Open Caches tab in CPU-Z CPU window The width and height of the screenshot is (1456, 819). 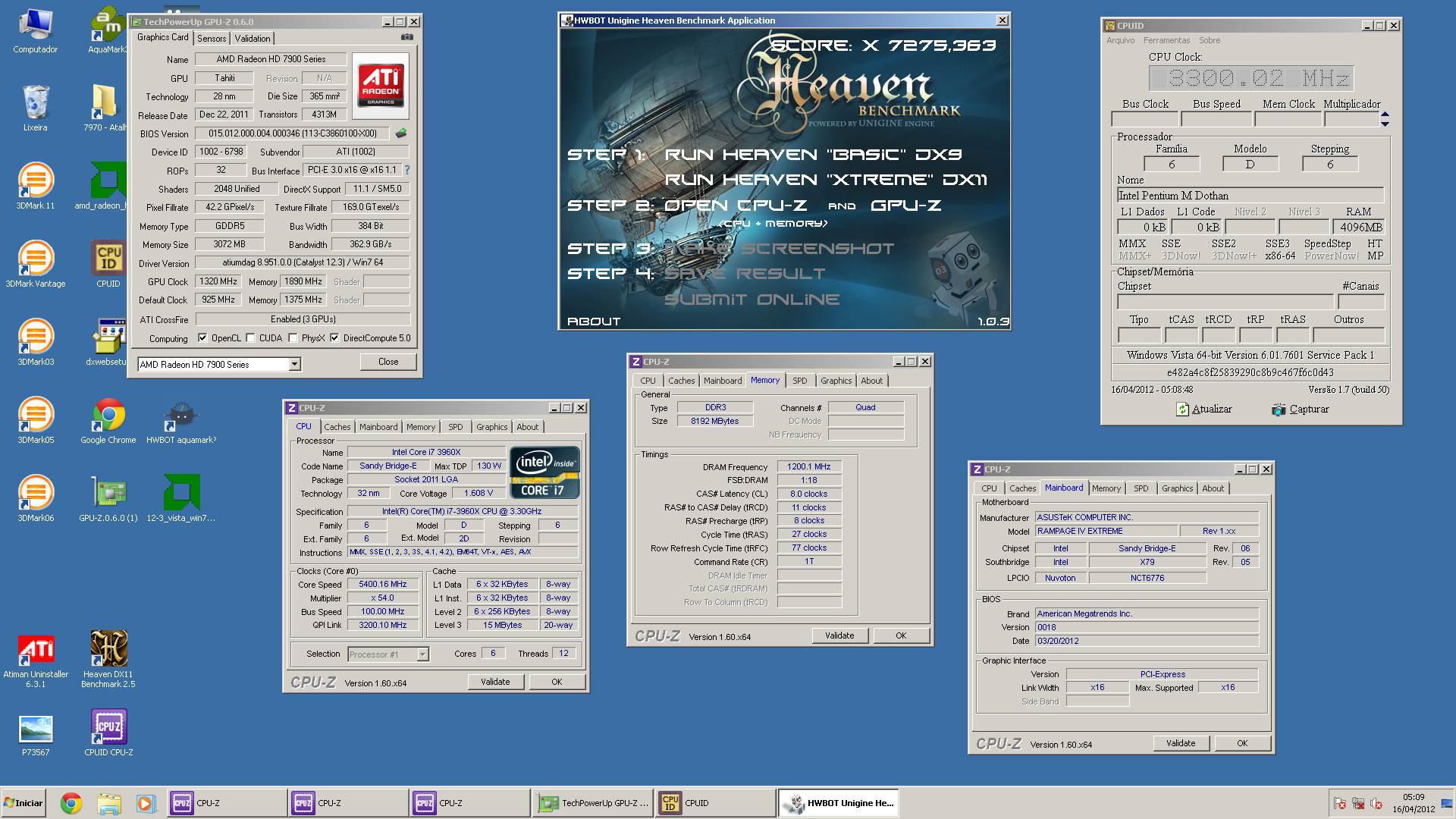pos(337,427)
